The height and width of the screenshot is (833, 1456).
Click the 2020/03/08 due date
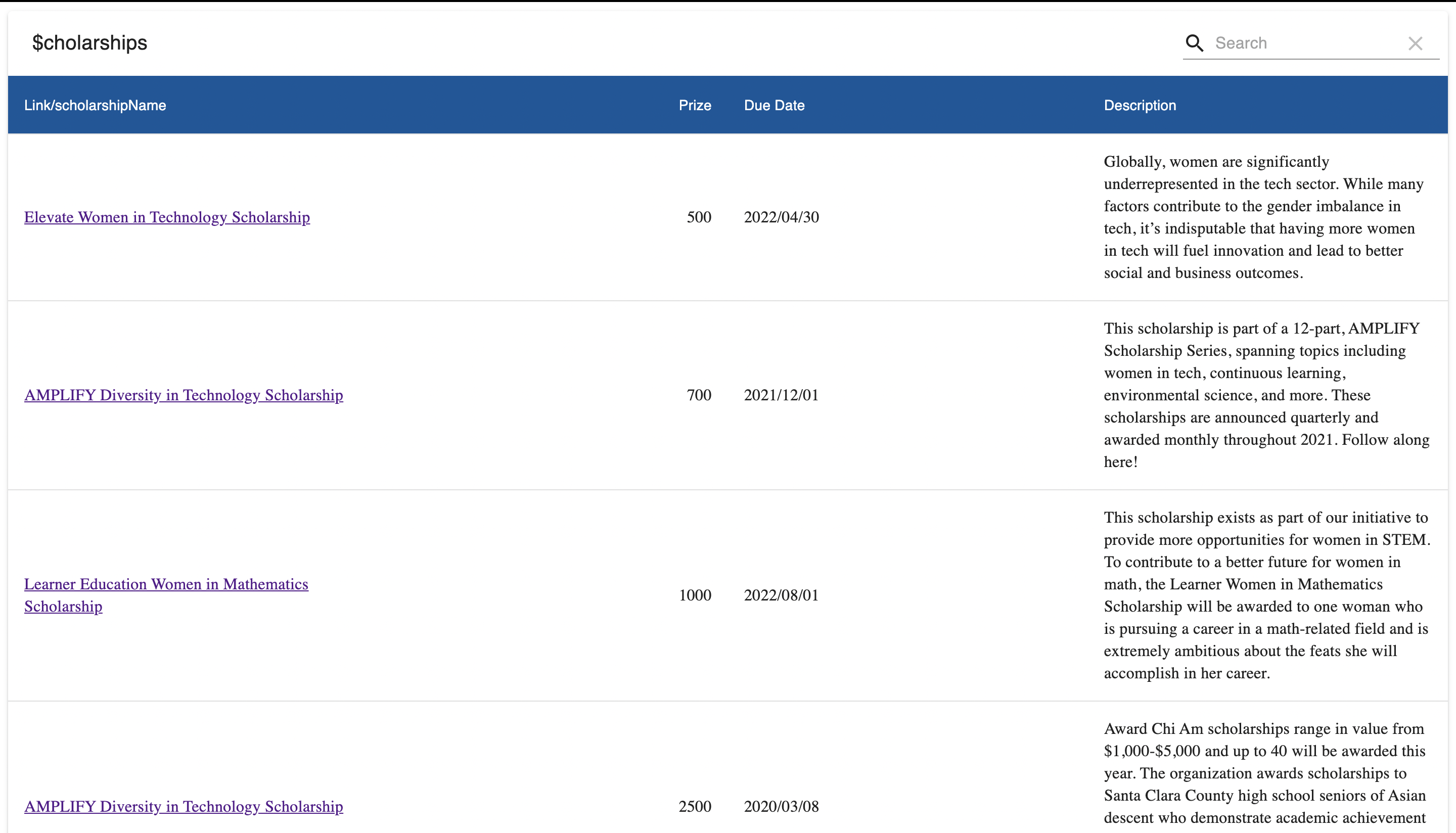click(x=781, y=807)
